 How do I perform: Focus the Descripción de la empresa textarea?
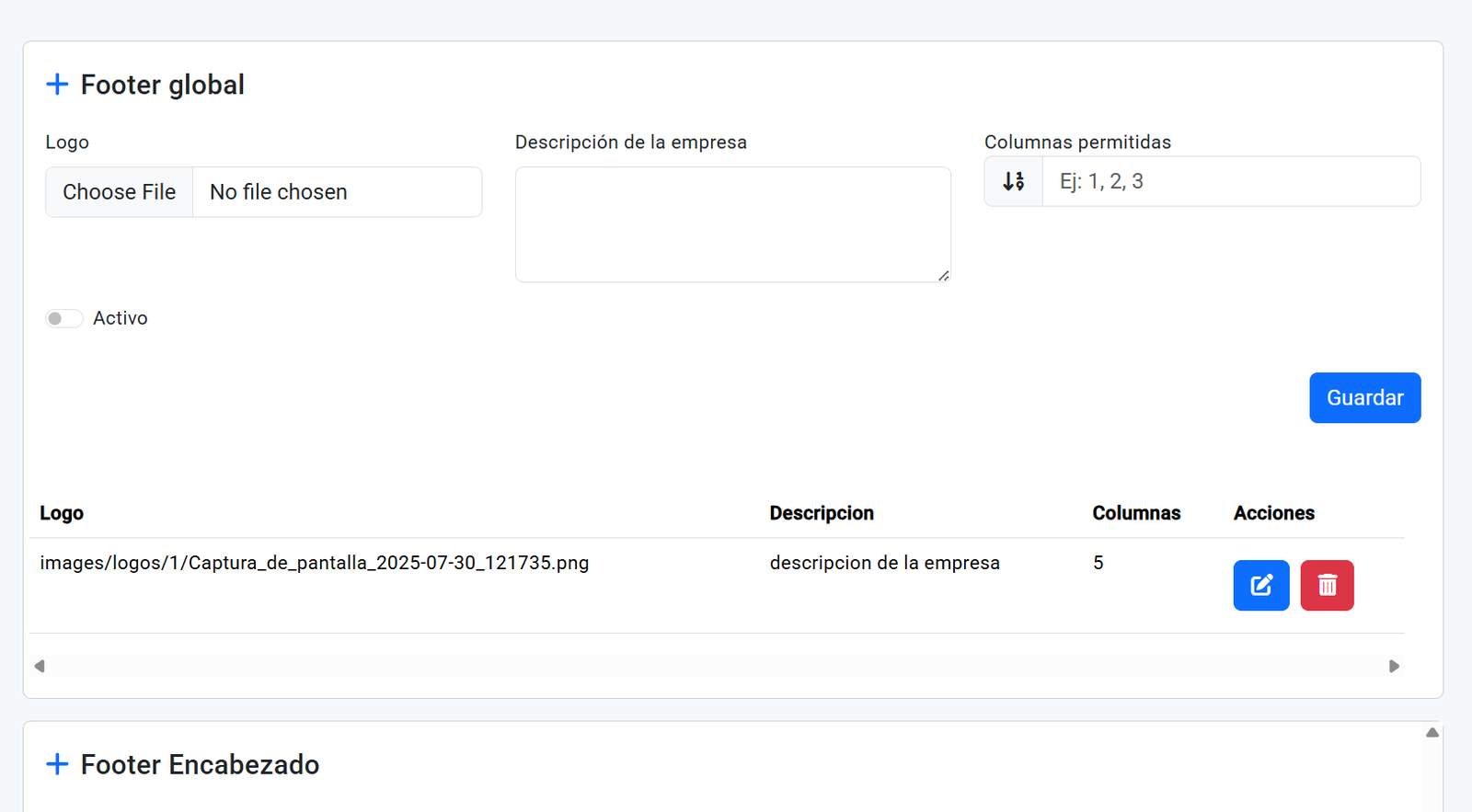pyautogui.click(x=732, y=224)
